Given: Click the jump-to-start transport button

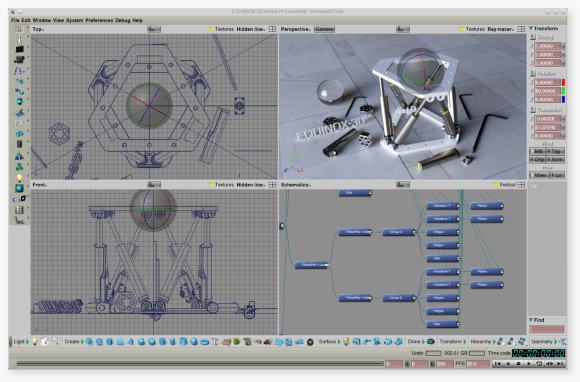Looking at the screenshot, I should pos(498,364).
